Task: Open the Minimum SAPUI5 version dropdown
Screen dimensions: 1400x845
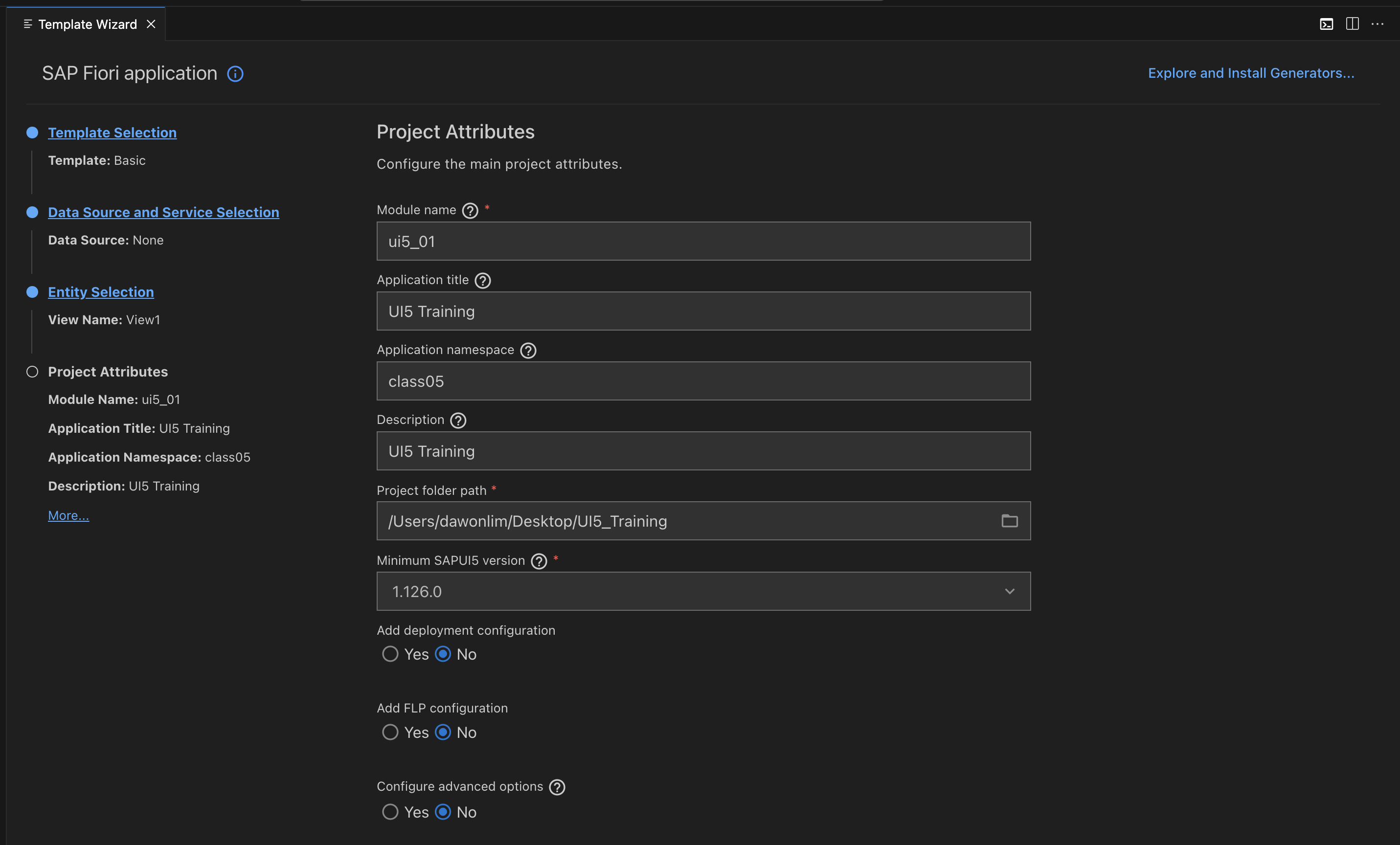Action: 703,591
